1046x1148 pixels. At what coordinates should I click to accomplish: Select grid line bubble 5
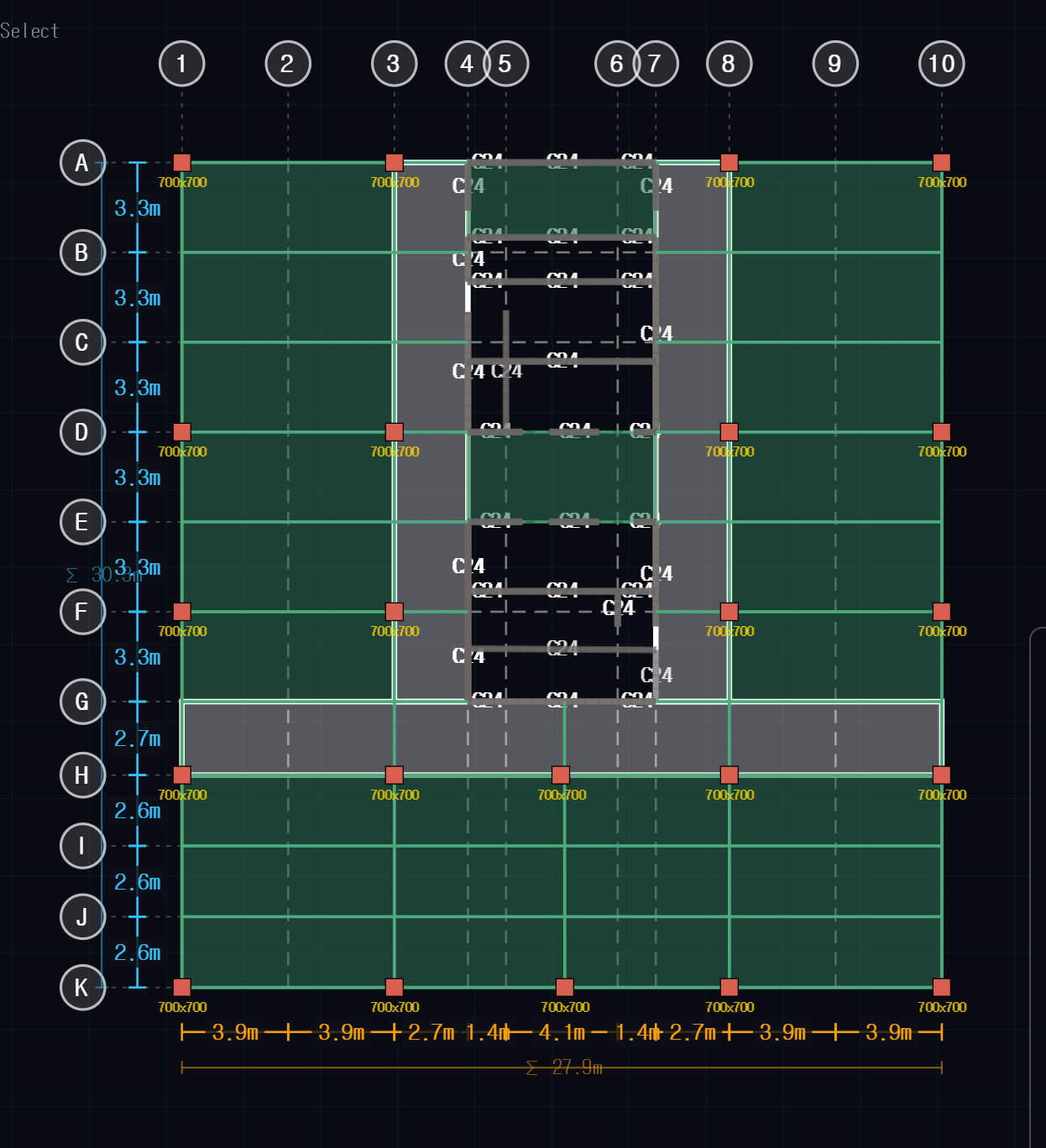pyautogui.click(x=506, y=64)
